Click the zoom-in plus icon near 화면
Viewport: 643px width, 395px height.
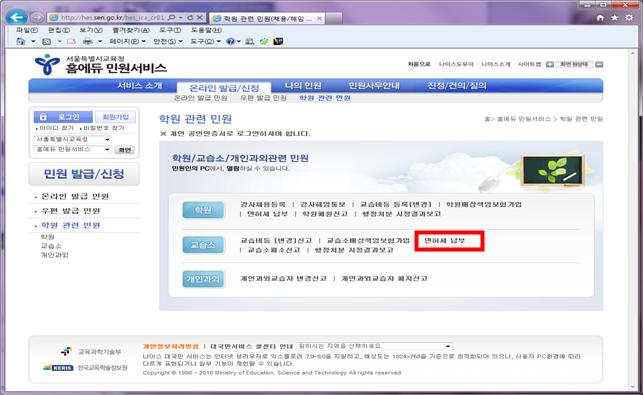coord(550,64)
